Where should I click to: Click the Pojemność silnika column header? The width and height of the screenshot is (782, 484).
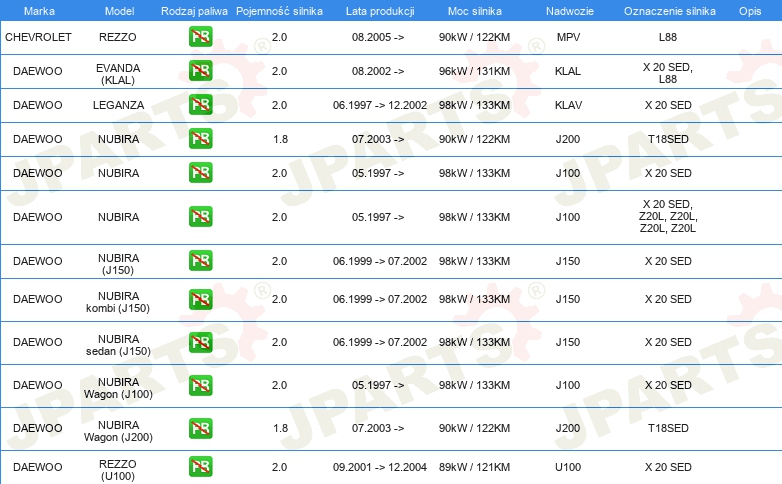tap(279, 11)
